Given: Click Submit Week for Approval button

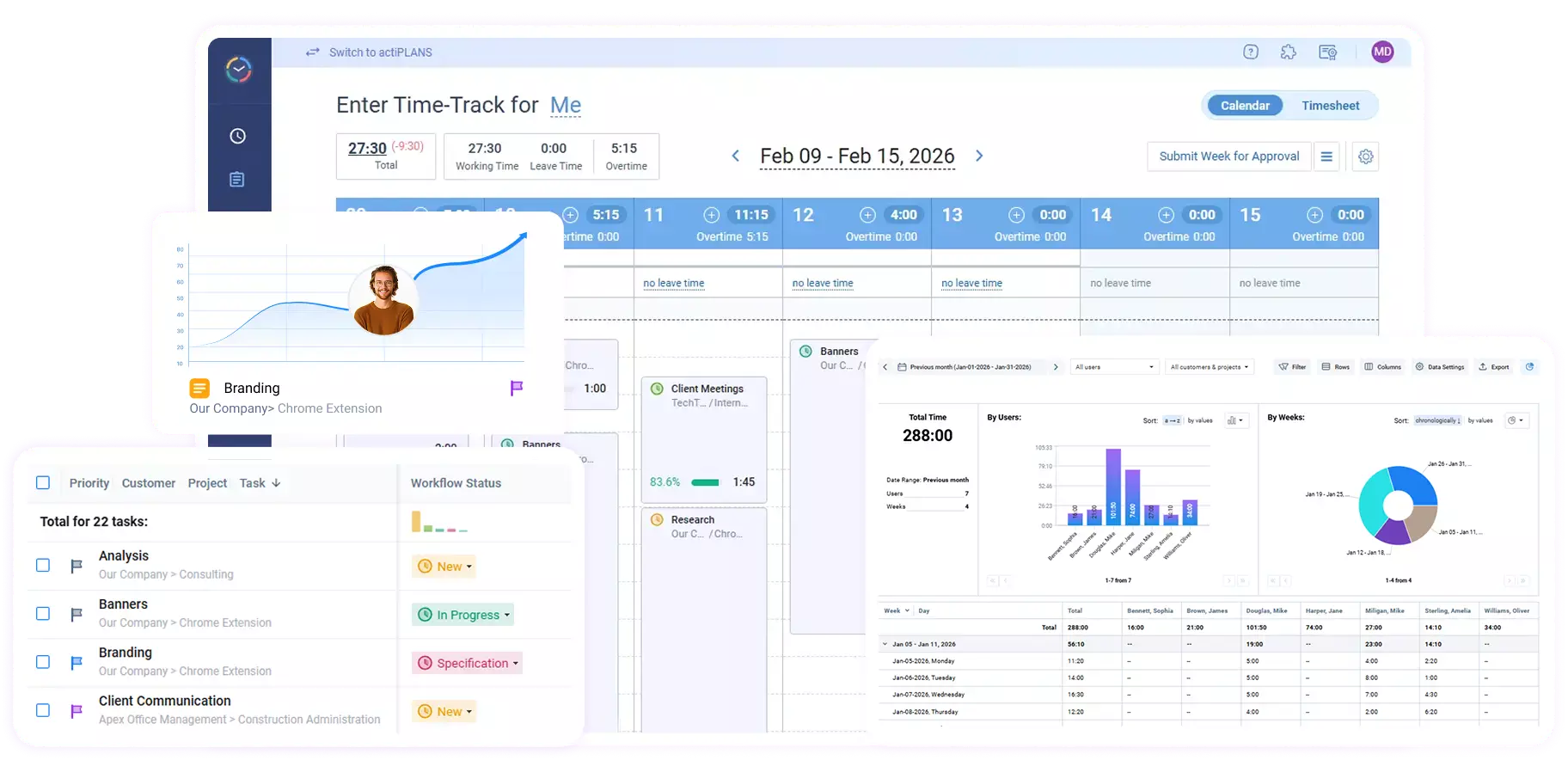Looking at the screenshot, I should pyautogui.click(x=1229, y=156).
